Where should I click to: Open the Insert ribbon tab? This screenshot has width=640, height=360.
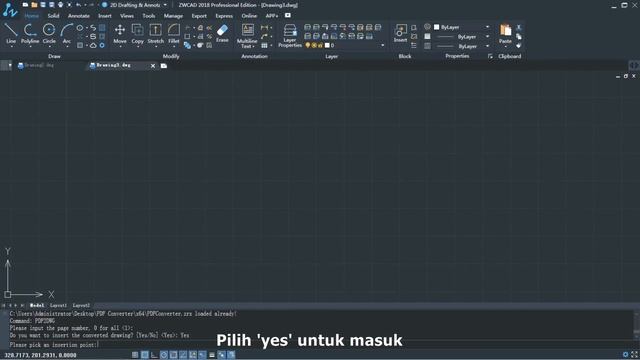[x=105, y=16]
